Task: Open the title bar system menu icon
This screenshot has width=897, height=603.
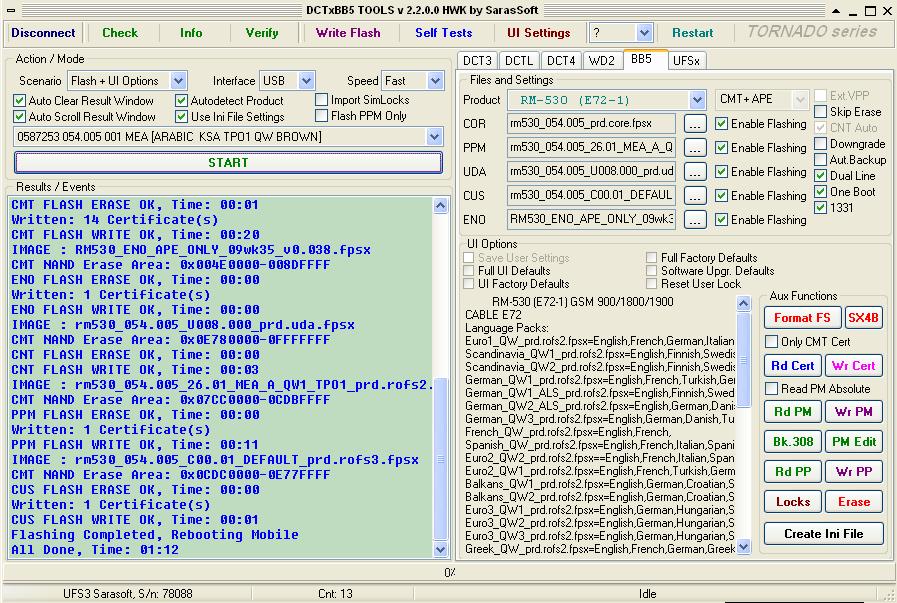Action: 11,10
